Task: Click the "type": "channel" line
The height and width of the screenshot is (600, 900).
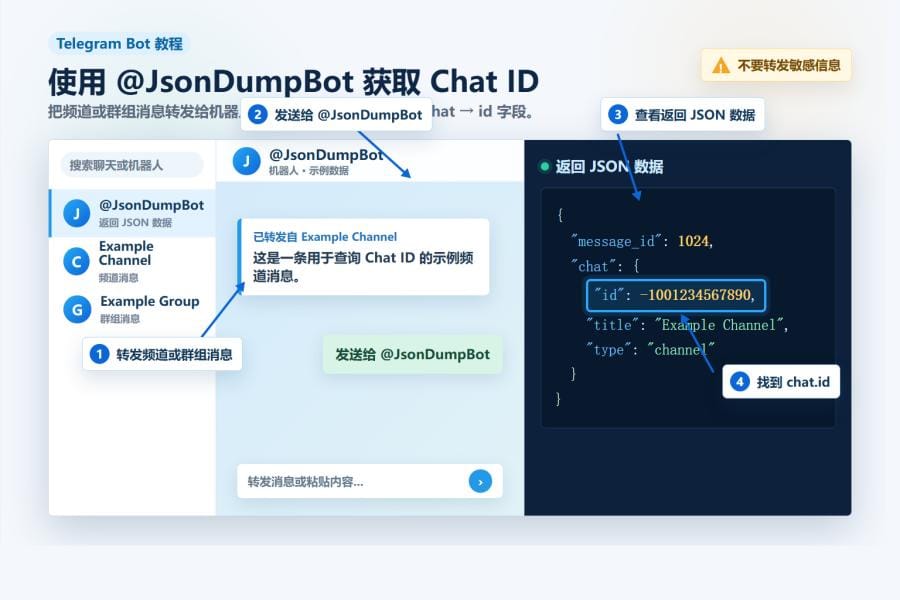Action: [650, 350]
